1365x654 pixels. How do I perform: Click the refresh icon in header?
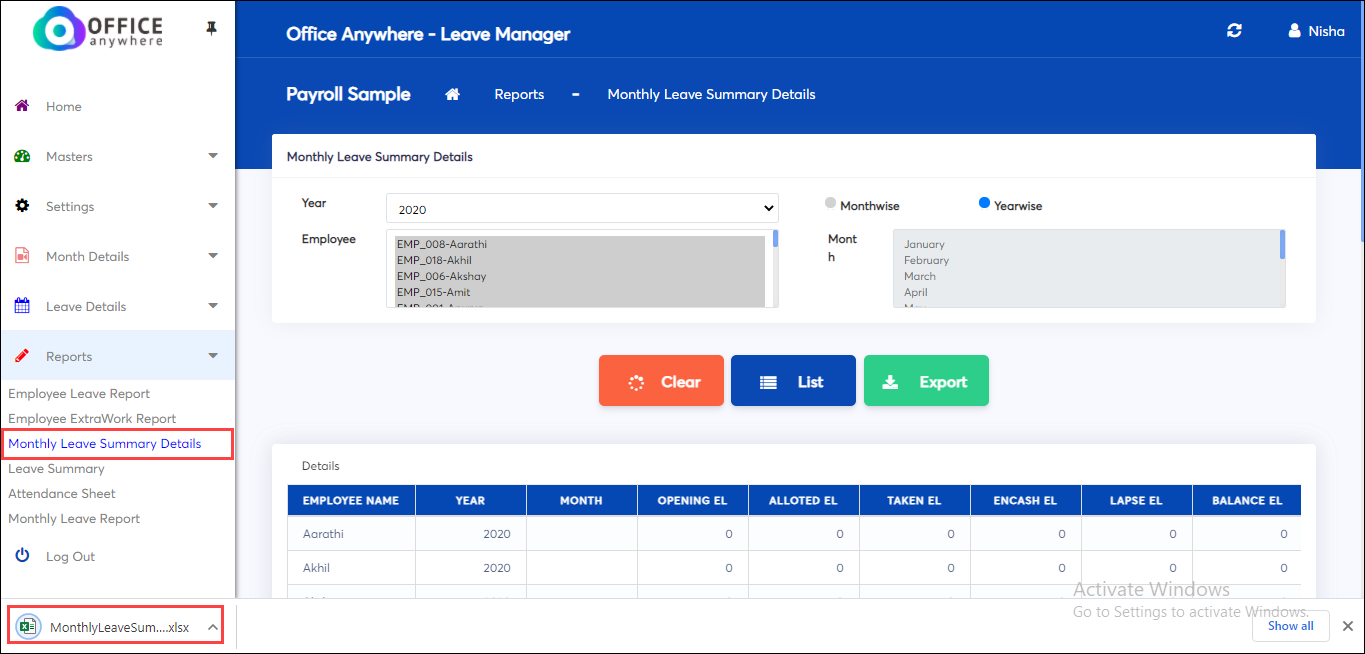[x=1234, y=31]
